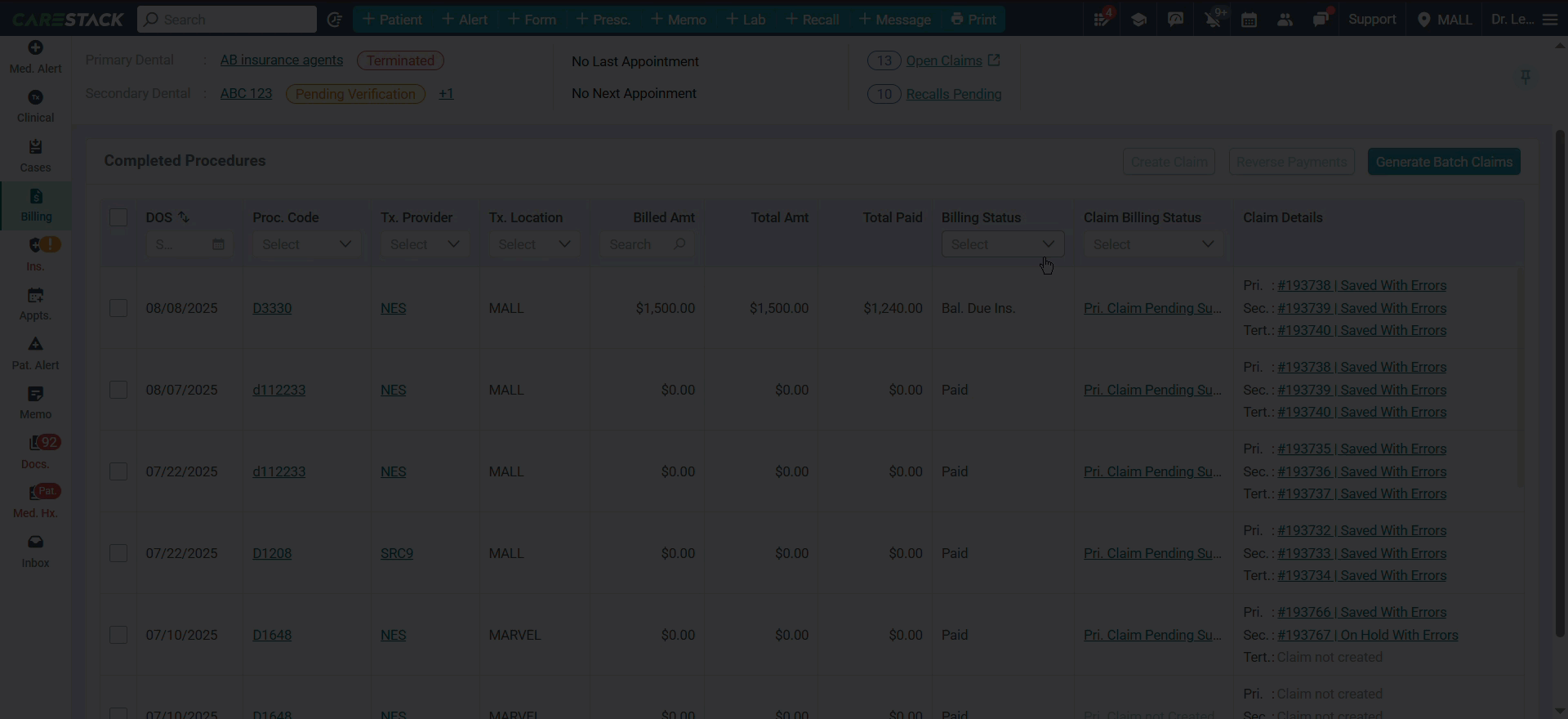This screenshot has width=1568, height=719.
Task: Click the Billed Amt search field
Action: (x=647, y=244)
